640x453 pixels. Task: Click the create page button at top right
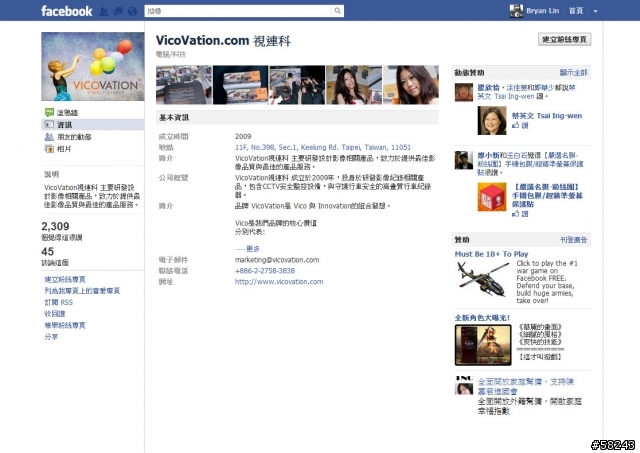pos(564,39)
